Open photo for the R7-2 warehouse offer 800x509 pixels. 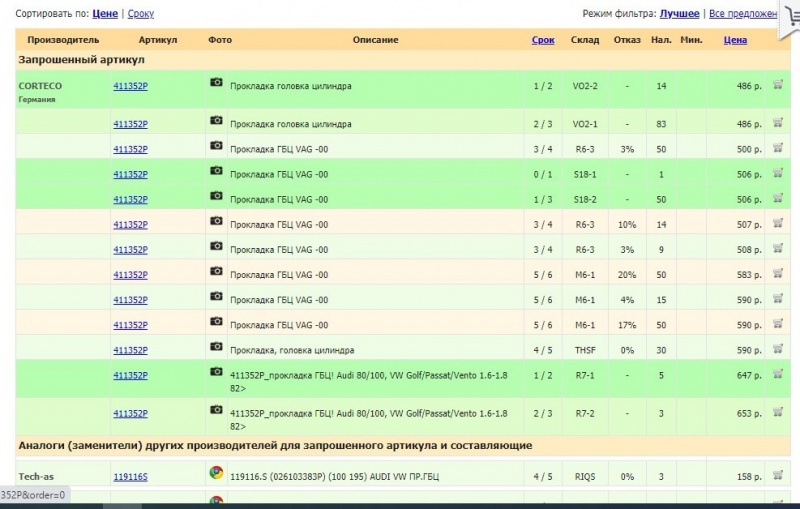tap(216, 409)
